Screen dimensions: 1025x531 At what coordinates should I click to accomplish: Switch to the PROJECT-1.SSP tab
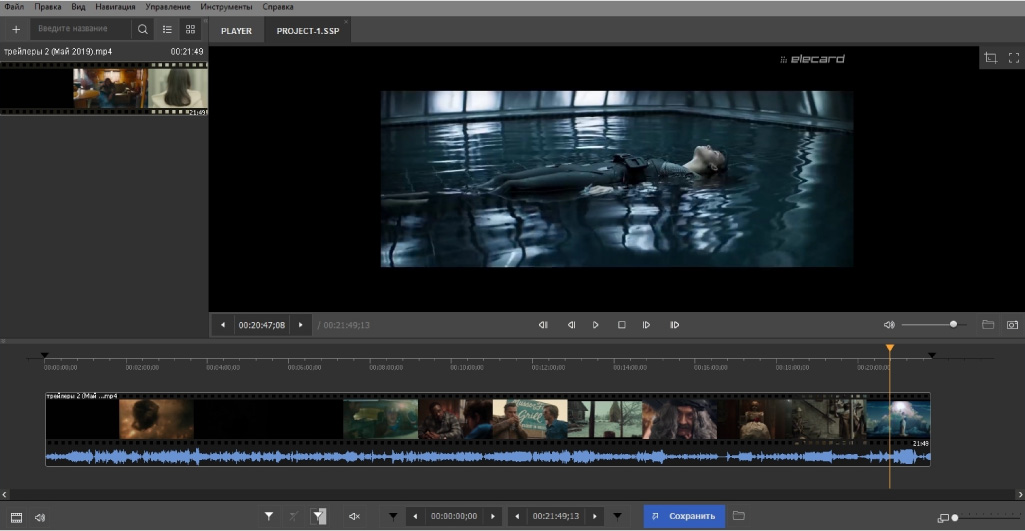[x=308, y=31]
